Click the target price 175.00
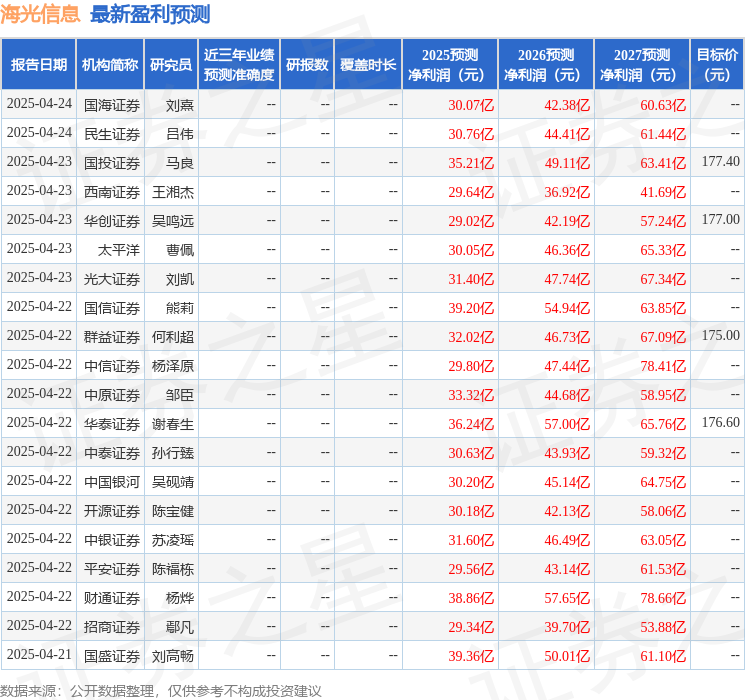Viewport: 745px width, 700px height. tap(721, 336)
